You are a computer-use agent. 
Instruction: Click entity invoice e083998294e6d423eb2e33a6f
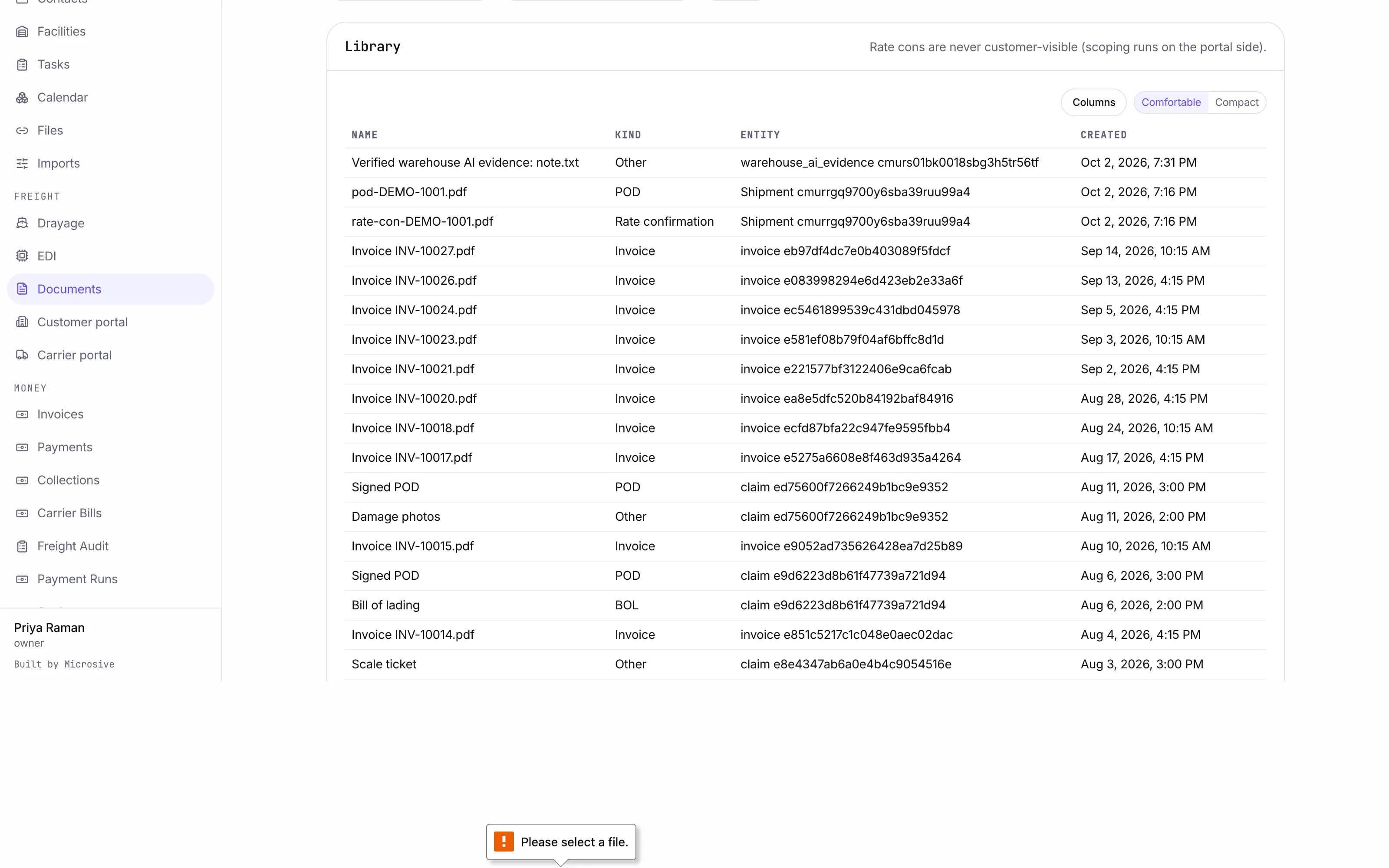851,281
